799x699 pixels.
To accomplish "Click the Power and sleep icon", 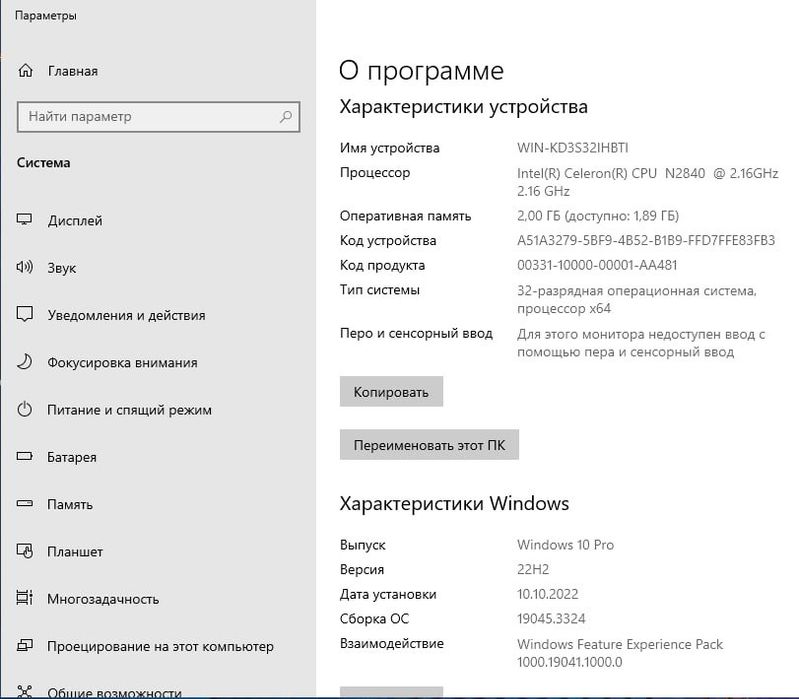I will [x=25, y=410].
